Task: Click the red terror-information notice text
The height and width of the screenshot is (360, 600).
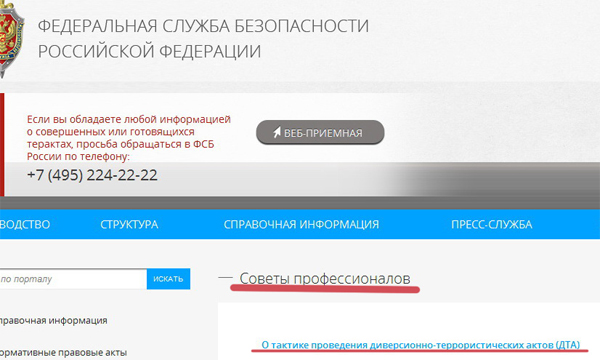Action: (x=129, y=138)
